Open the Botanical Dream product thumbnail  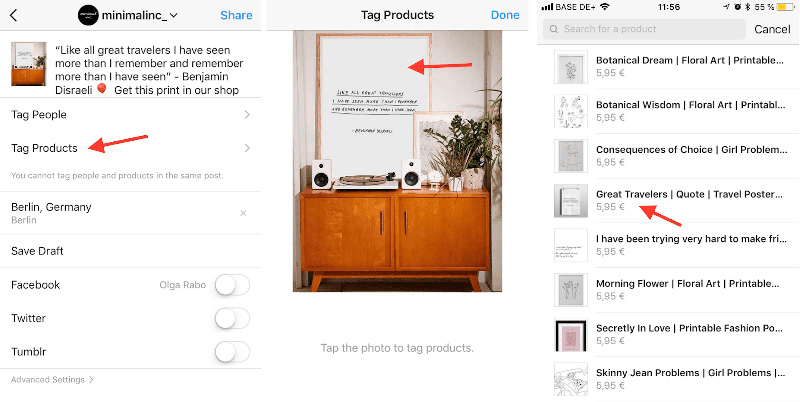click(570, 66)
